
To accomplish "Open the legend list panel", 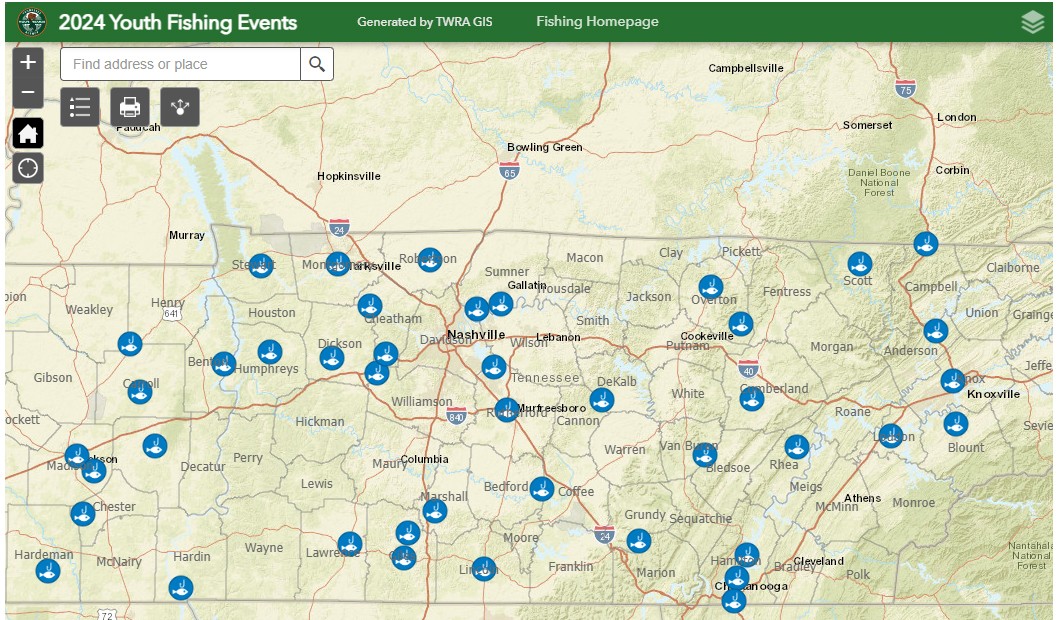I will click(80, 107).
